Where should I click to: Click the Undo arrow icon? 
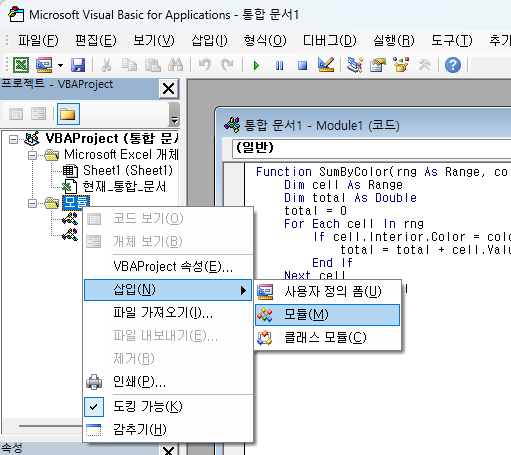[x=205, y=65]
